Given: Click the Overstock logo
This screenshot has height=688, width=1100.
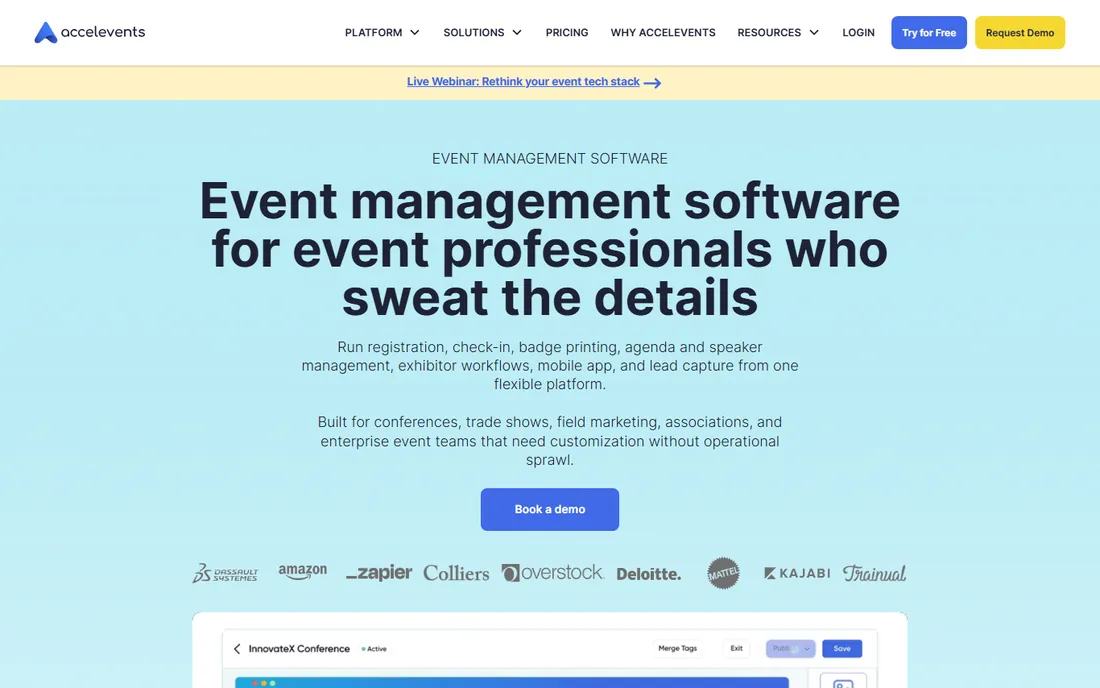Looking at the screenshot, I should click(x=553, y=573).
